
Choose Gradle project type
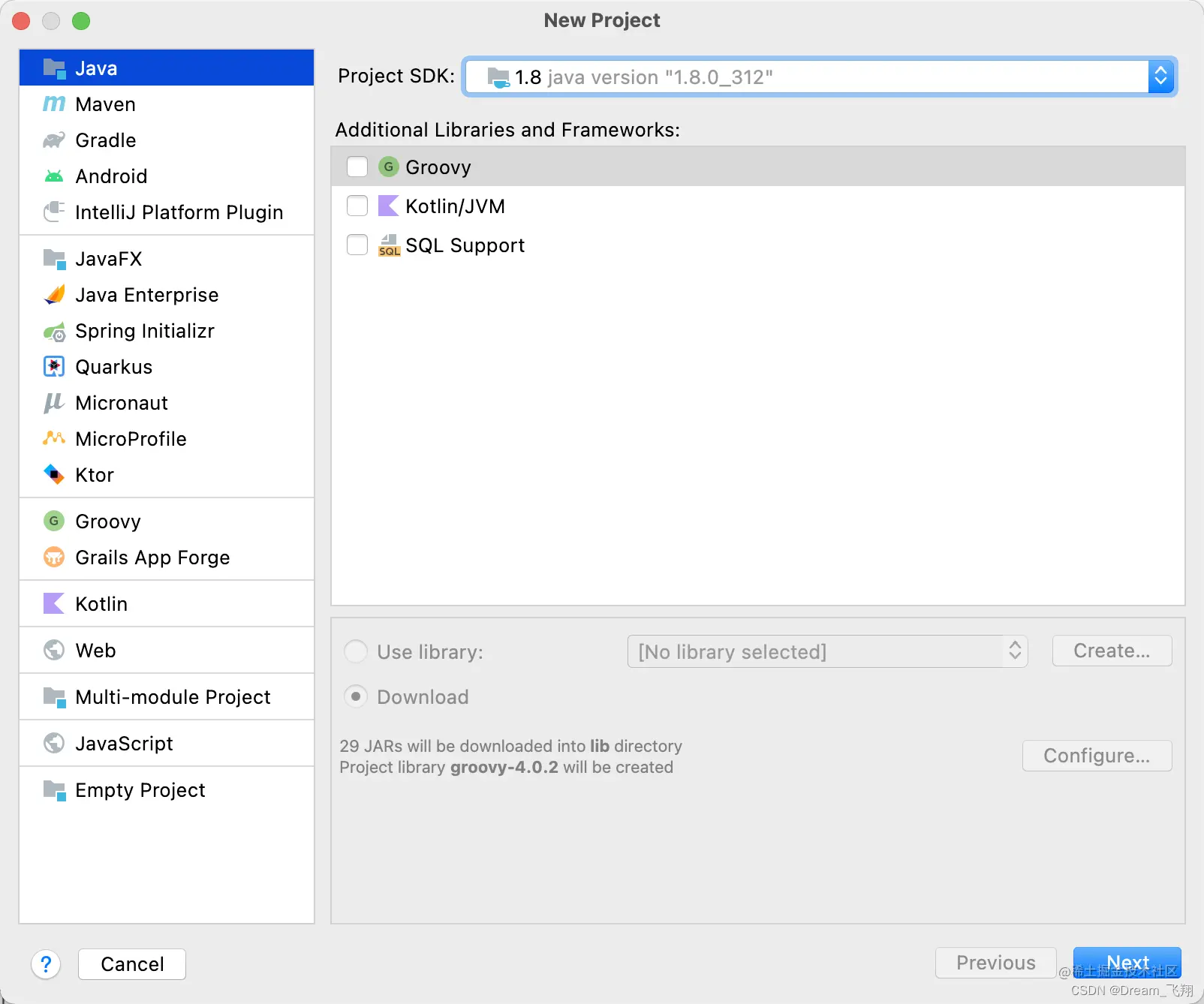coord(167,140)
